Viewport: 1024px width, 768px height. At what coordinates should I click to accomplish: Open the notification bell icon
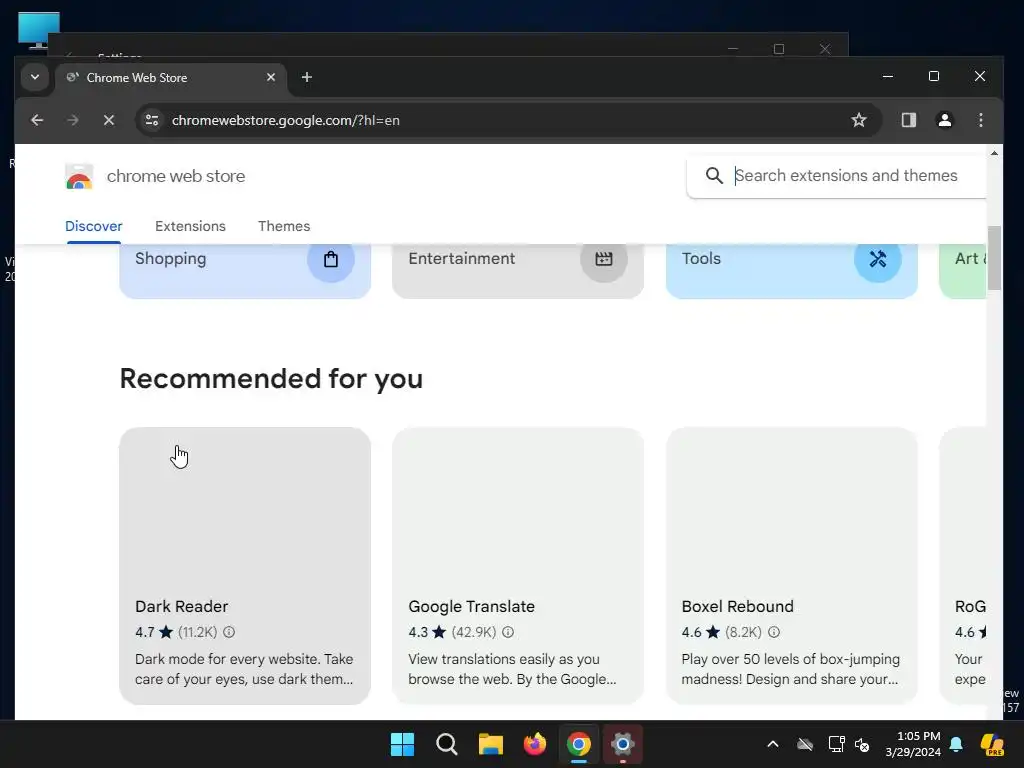click(x=956, y=744)
